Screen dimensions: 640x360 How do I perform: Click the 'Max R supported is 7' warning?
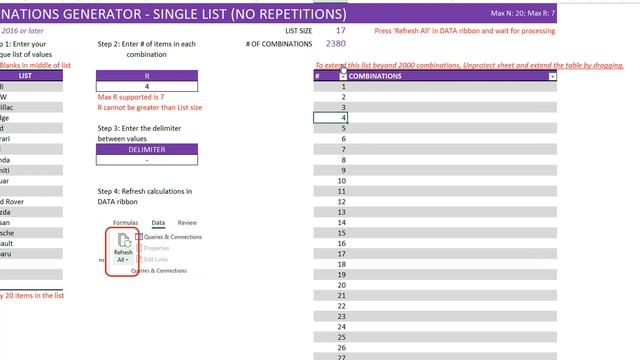[x=131, y=97]
